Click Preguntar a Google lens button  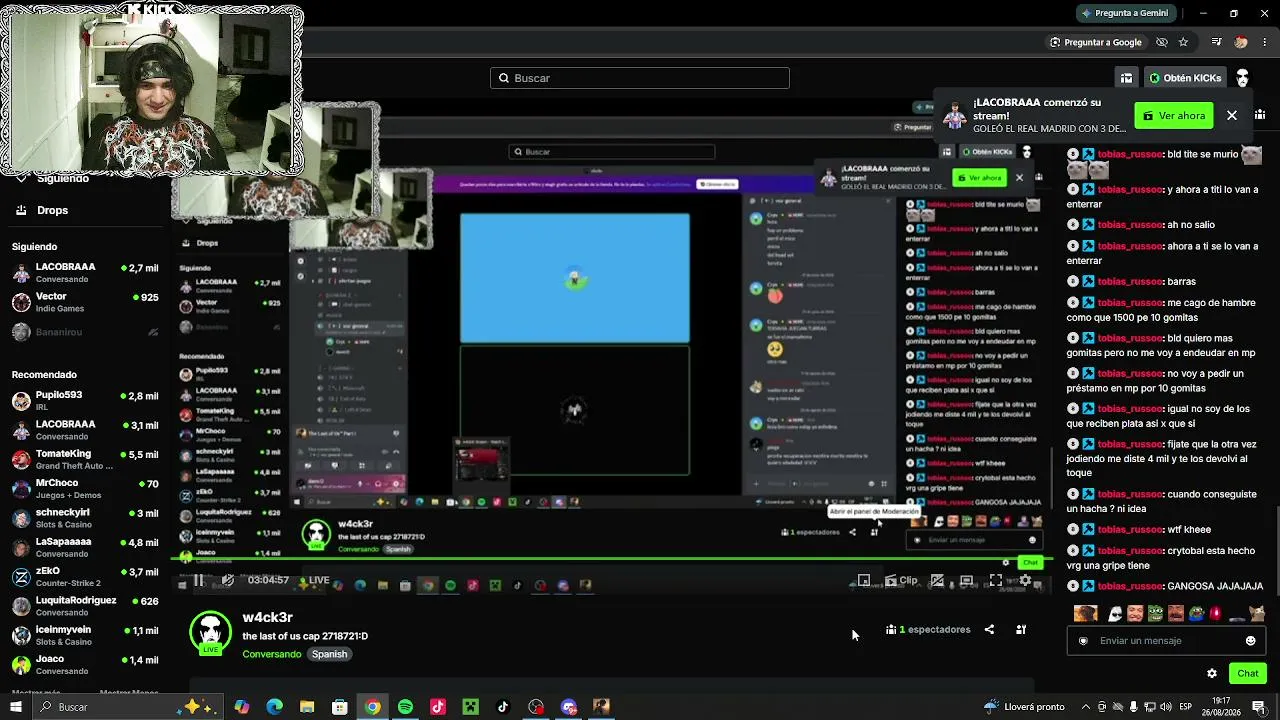click(1095, 42)
